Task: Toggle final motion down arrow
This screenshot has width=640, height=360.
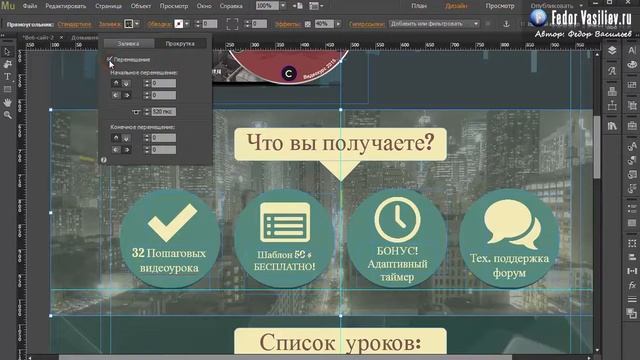Action: coord(126,138)
